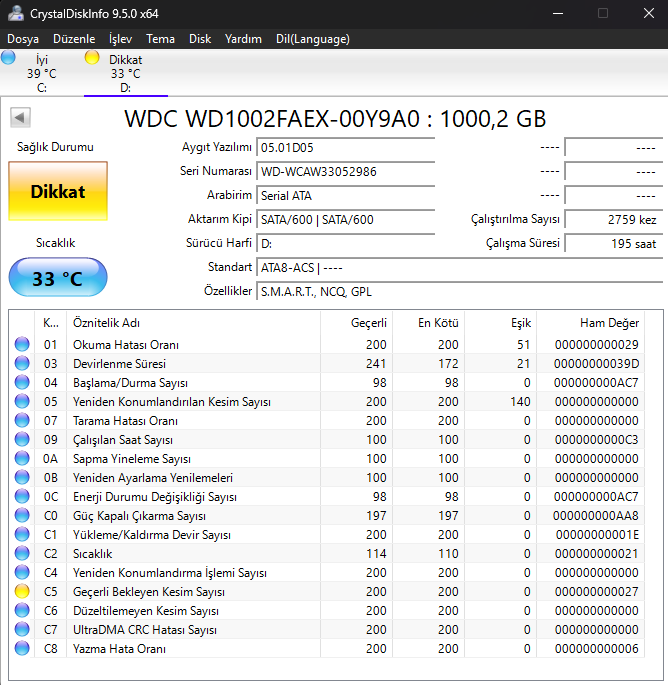Screen dimensions: 668x685
Task: Click current value 114 in Sıcaklık row
Action: pos(376,554)
